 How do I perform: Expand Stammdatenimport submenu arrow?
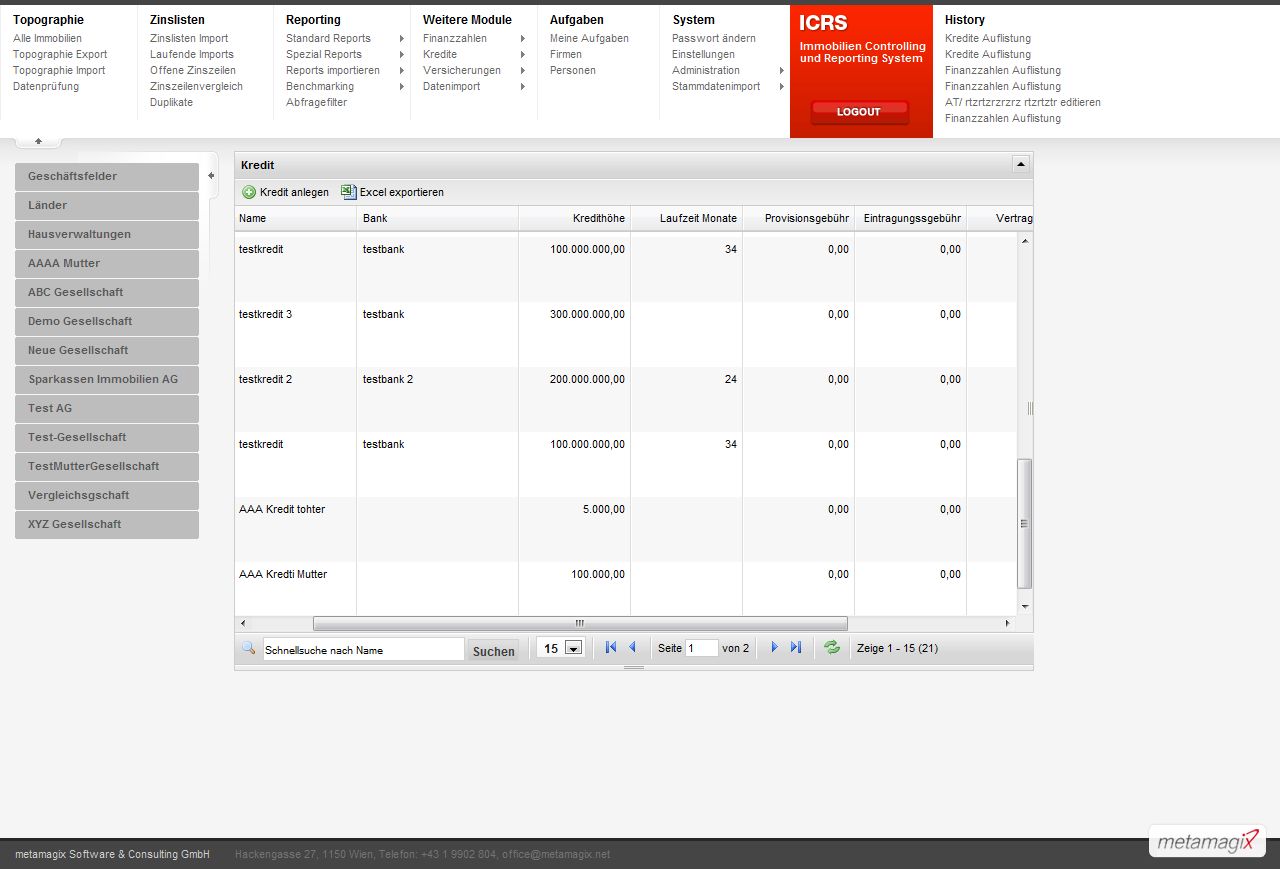(x=782, y=87)
